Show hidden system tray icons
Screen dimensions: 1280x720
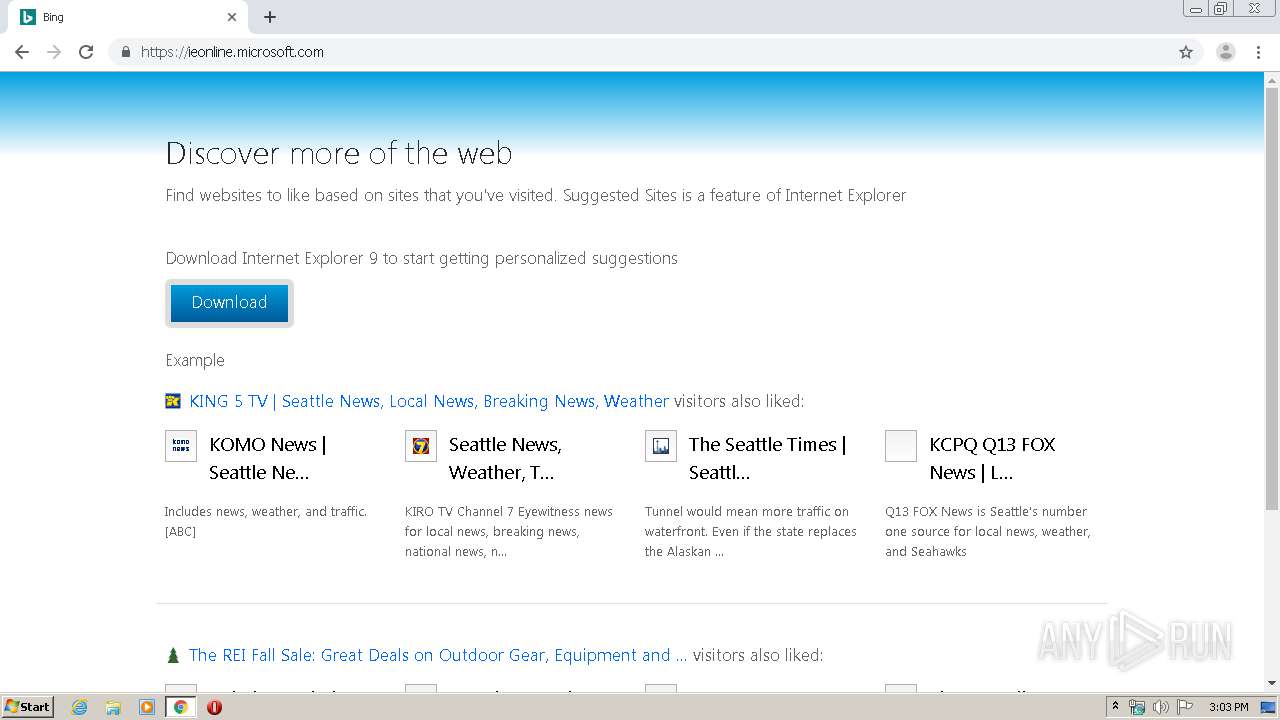[x=1115, y=707]
